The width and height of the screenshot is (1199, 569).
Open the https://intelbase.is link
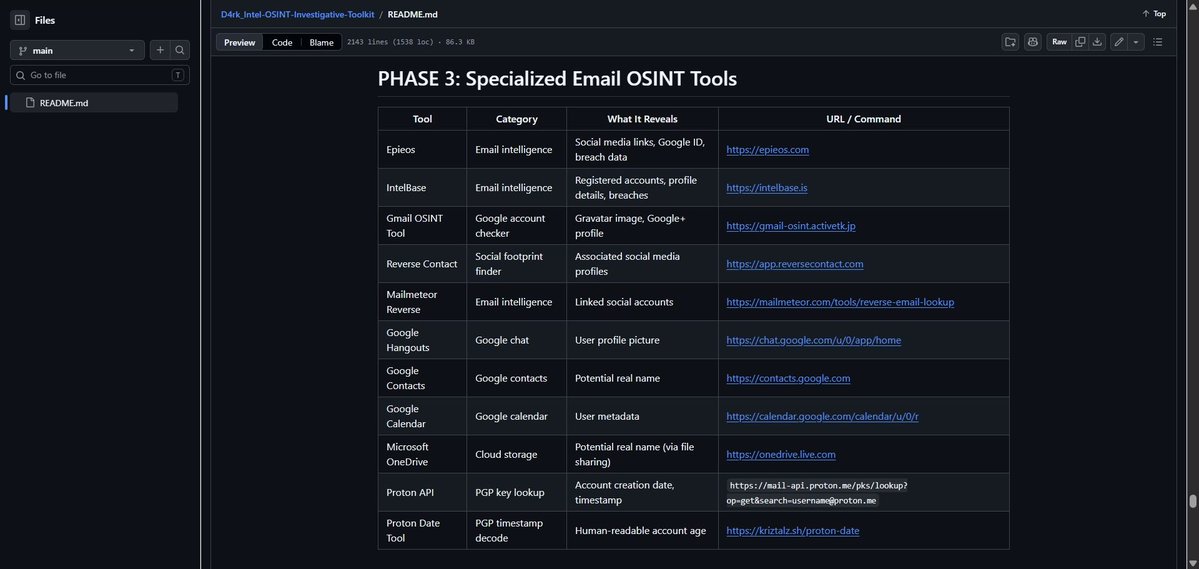[x=766, y=188]
